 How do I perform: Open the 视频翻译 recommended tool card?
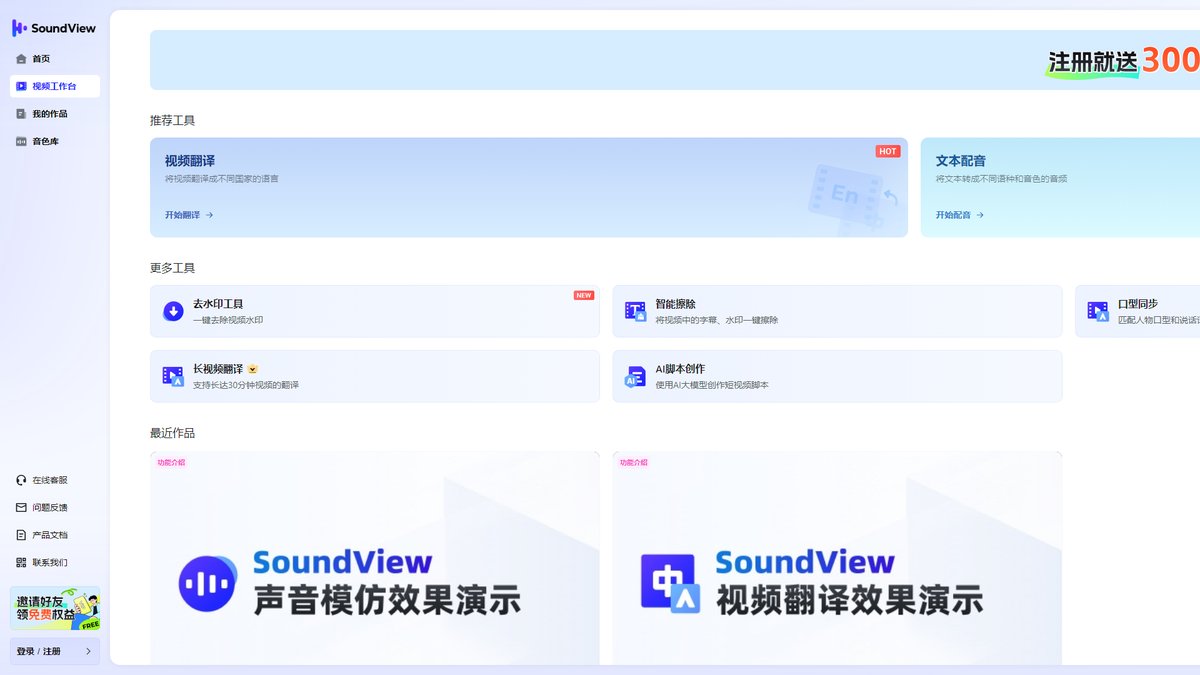tap(529, 187)
